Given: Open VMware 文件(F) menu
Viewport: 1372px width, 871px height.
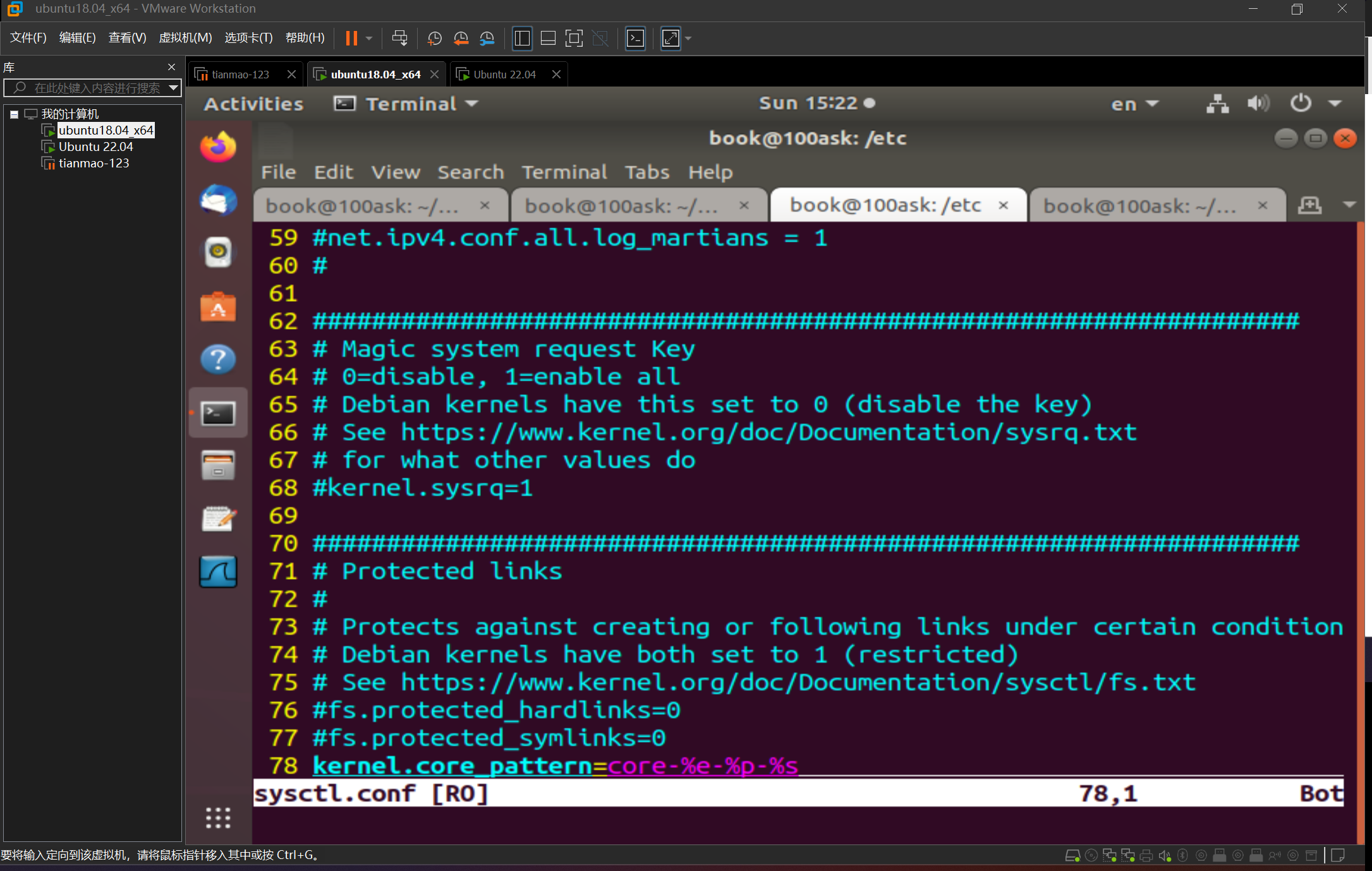Looking at the screenshot, I should point(28,38).
